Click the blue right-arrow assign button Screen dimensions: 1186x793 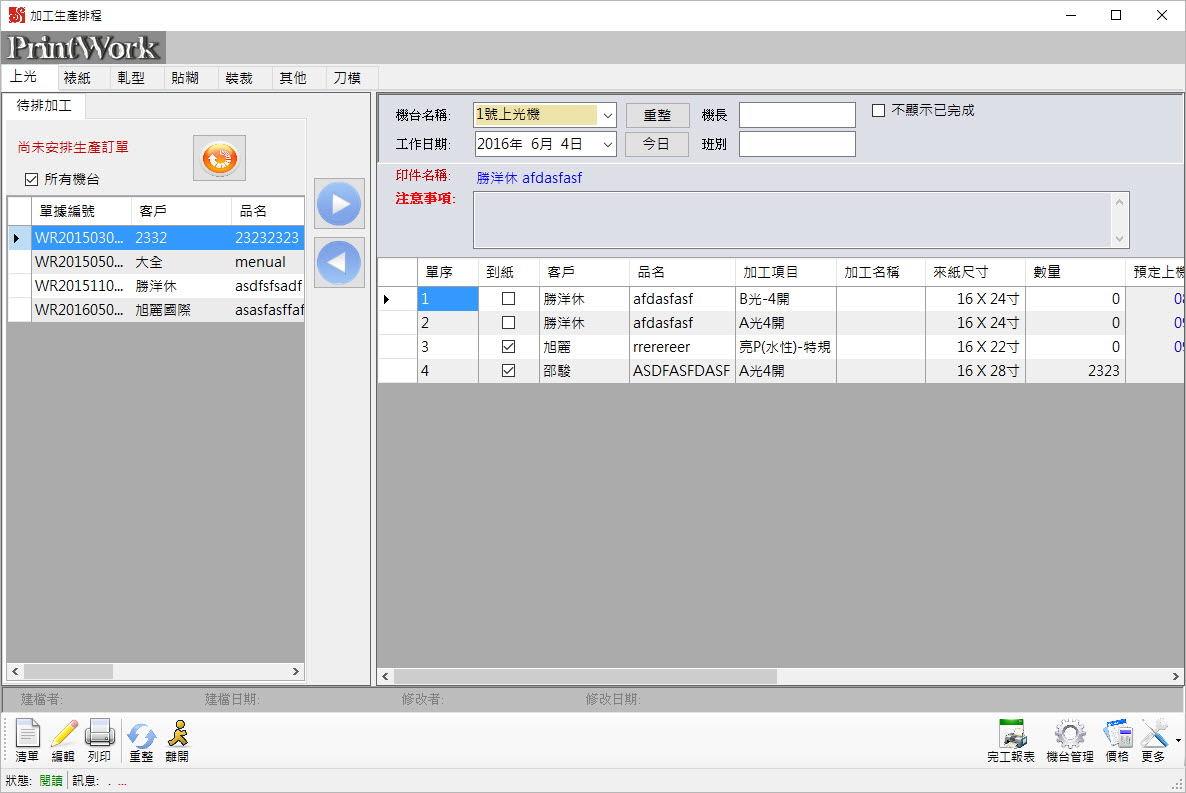click(x=339, y=204)
